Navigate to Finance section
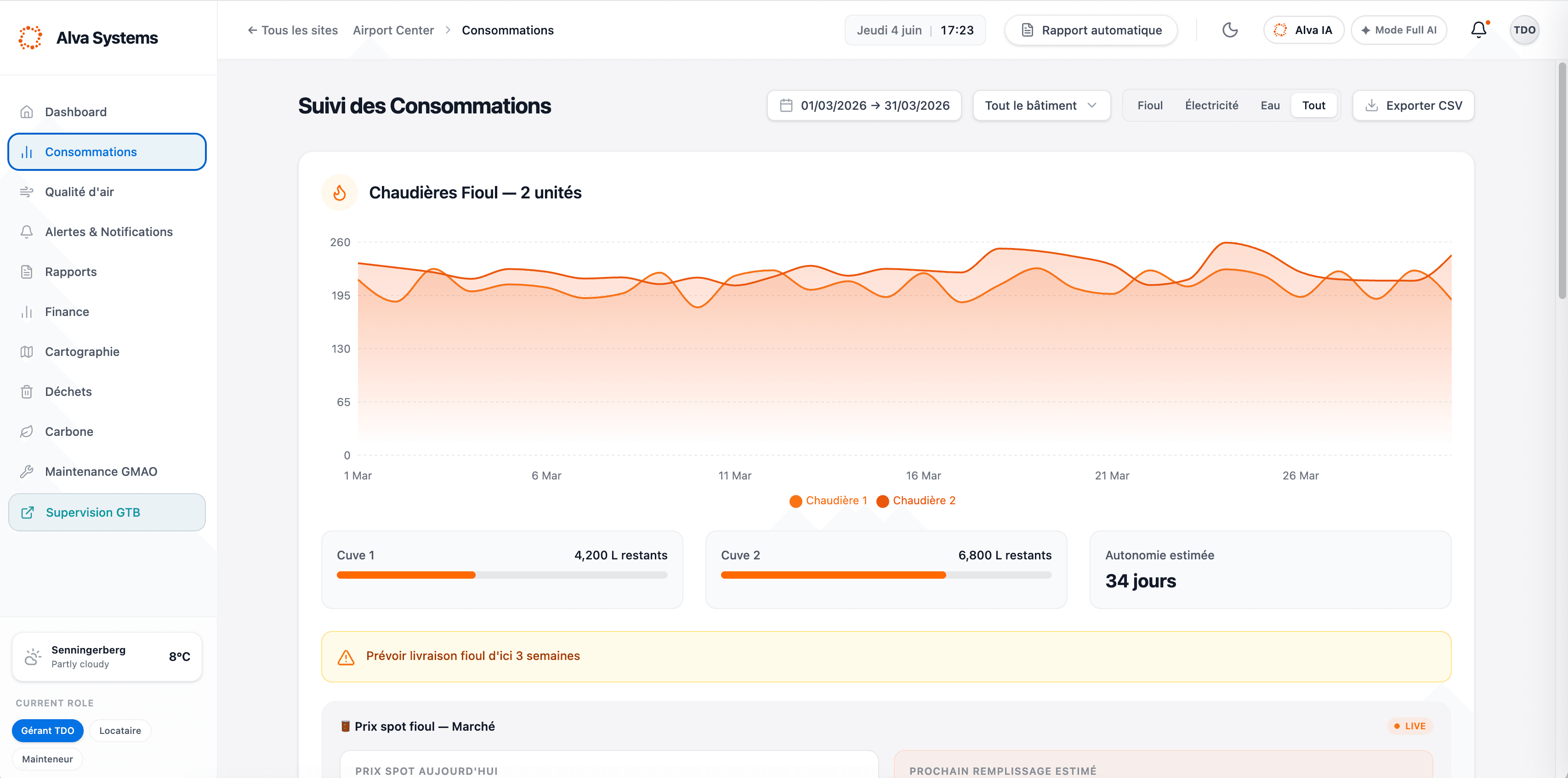The image size is (1568, 778). [x=107, y=312]
